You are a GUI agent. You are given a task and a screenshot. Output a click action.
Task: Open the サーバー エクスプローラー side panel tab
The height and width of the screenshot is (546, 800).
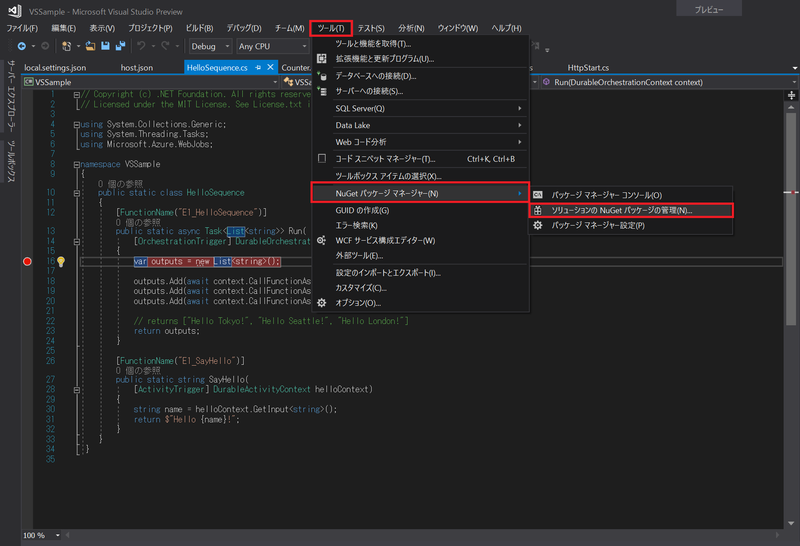click(11, 96)
